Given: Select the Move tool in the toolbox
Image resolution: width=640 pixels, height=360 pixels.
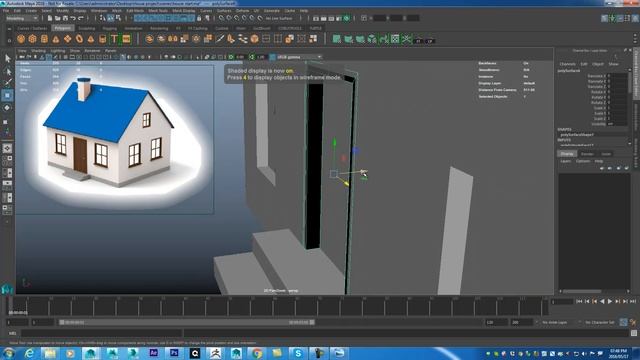Looking at the screenshot, I should tap(7, 96).
